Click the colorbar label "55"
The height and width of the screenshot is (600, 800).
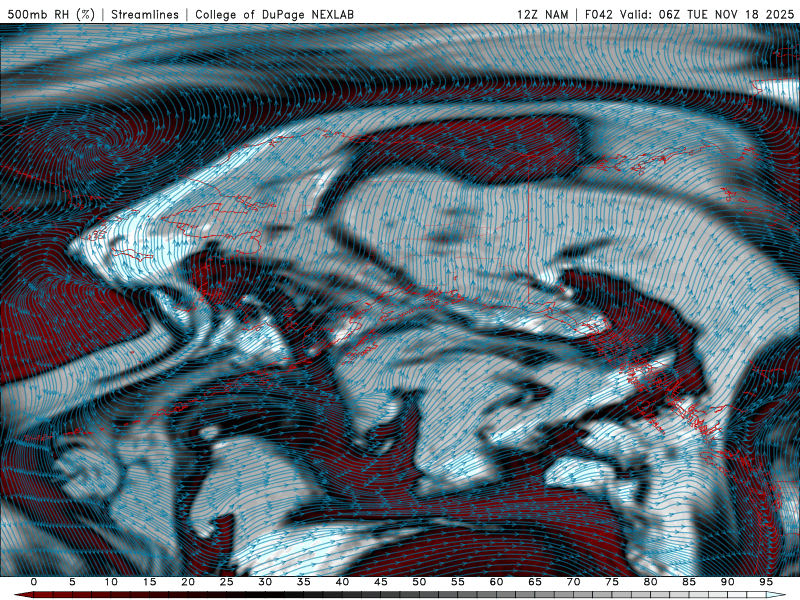(458, 582)
